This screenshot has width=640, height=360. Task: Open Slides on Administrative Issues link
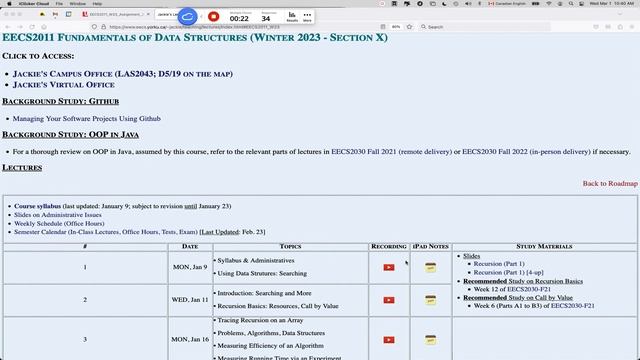(x=58, y=215)
